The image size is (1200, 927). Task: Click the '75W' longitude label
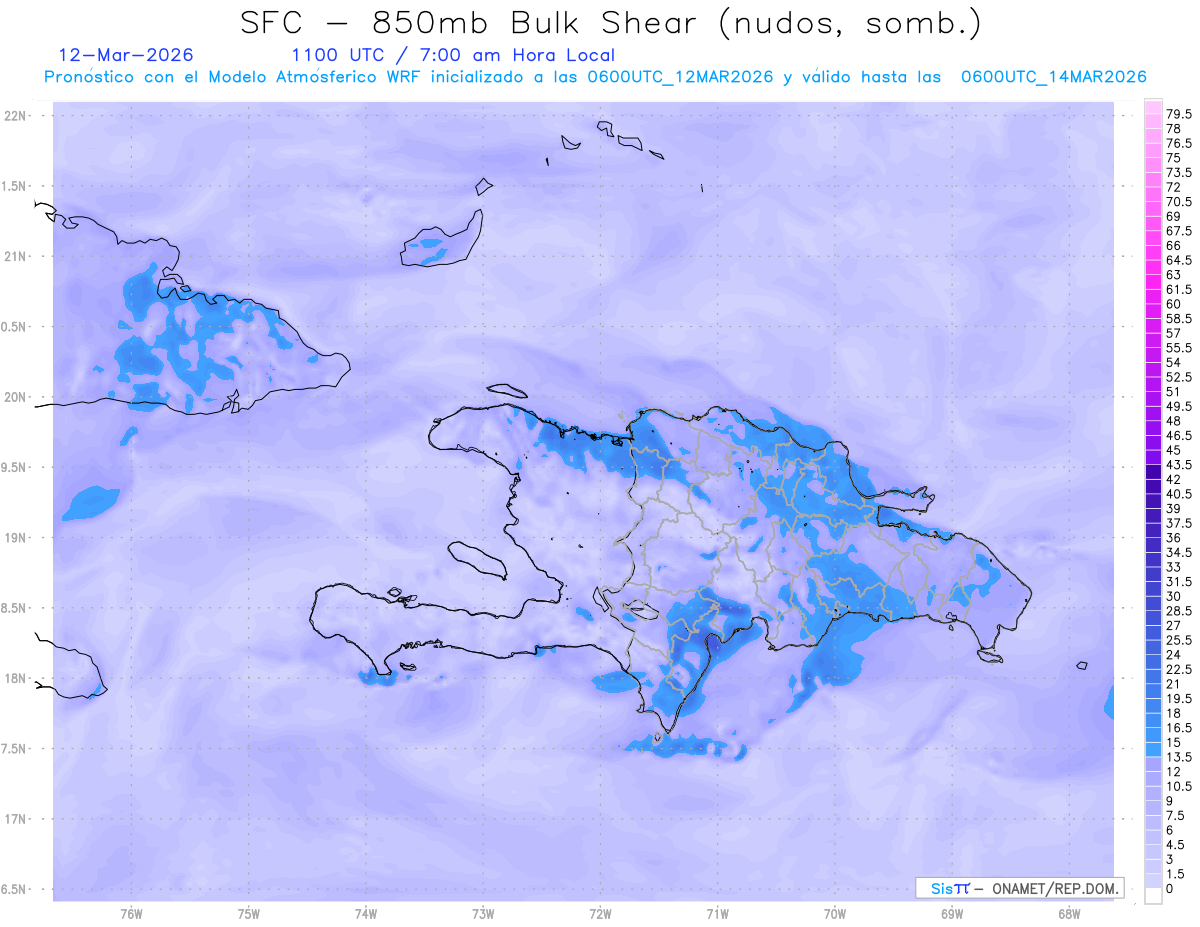coord(249,914)
